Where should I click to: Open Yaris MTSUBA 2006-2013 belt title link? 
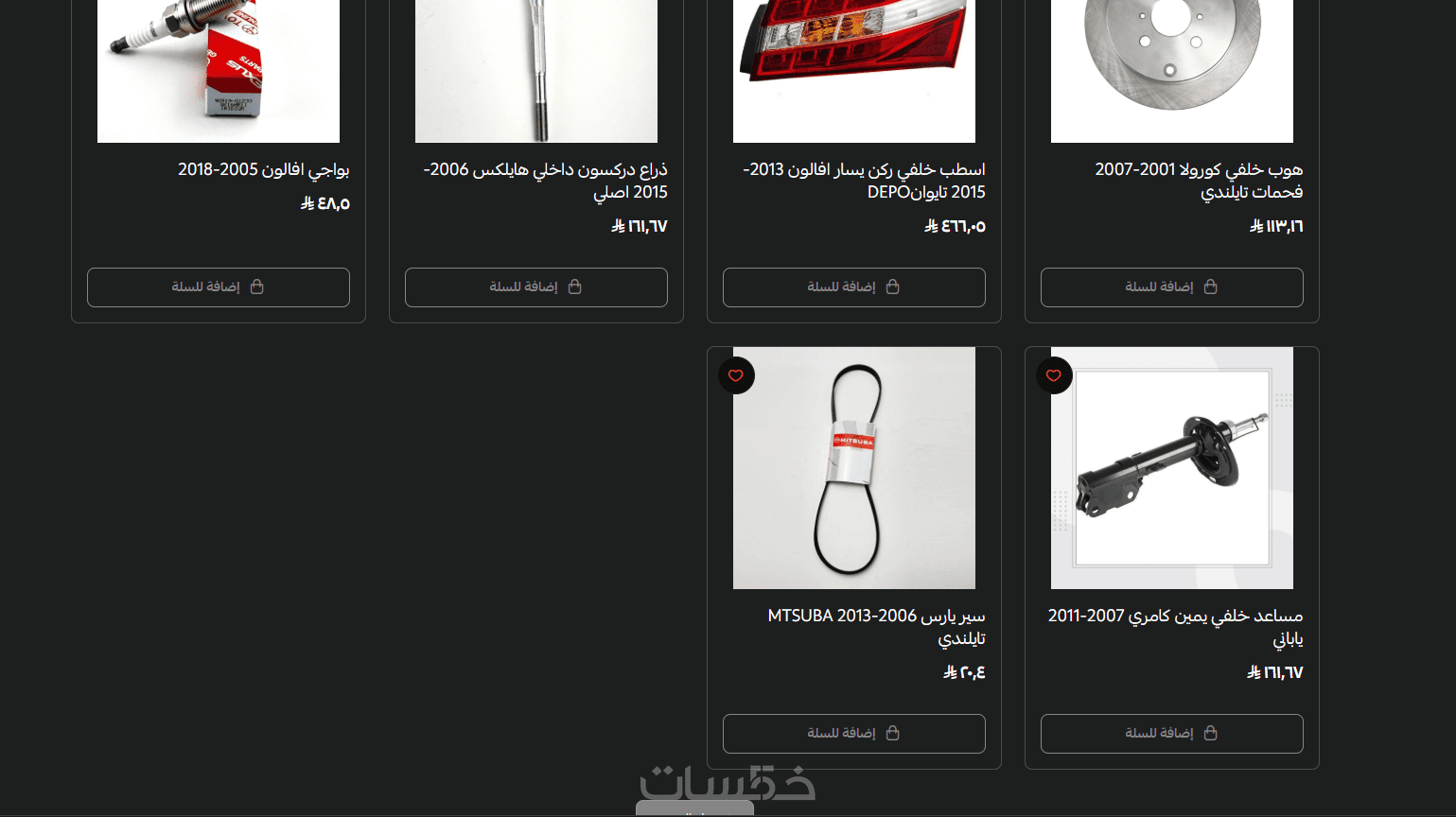point(876,627)
